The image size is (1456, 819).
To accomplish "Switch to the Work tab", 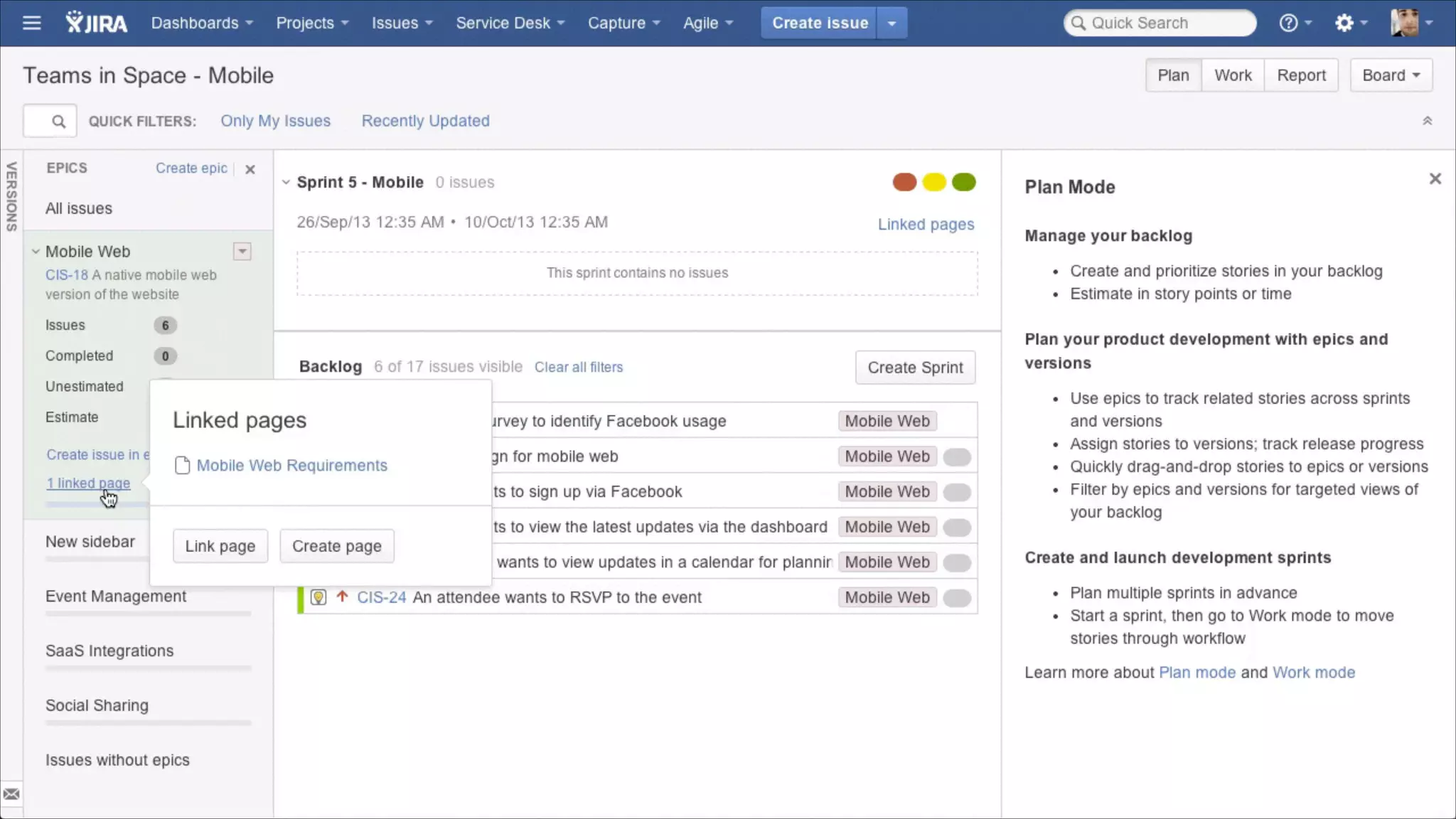I will click(x=1233, y=75).
